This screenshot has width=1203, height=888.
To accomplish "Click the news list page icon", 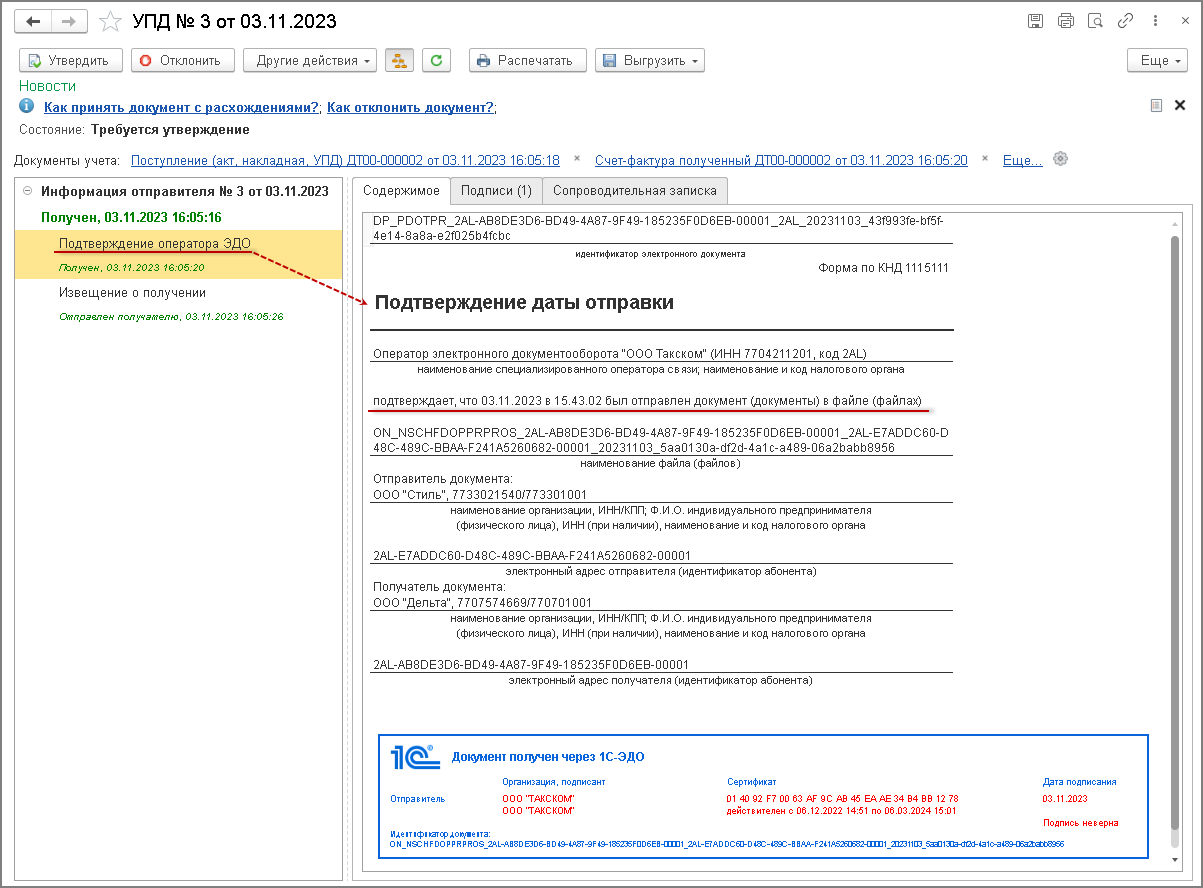I will pos(1156,105).
